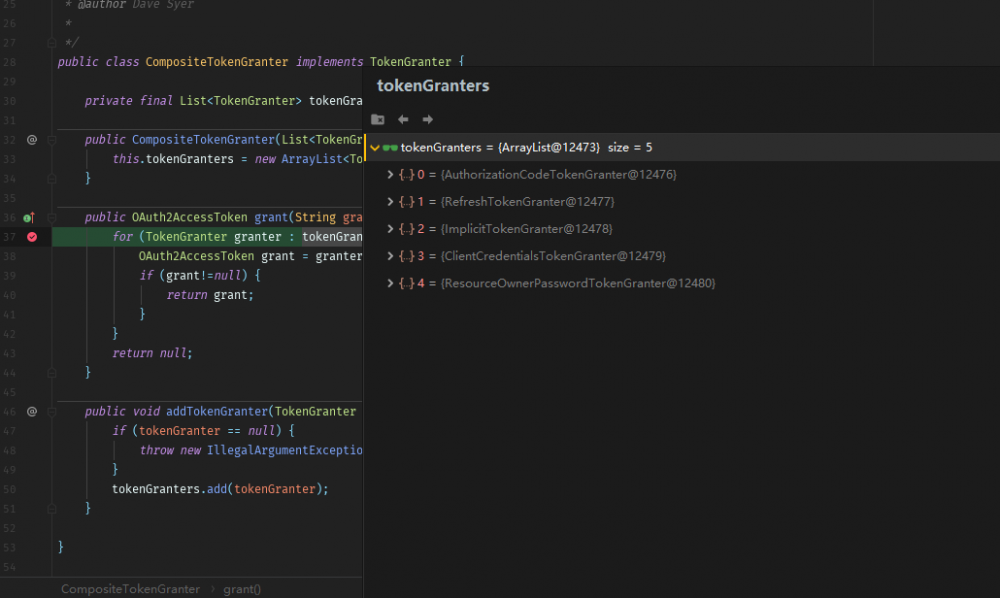
Task: Click the @ gutter icon on line 46
Action: point(31,411)
